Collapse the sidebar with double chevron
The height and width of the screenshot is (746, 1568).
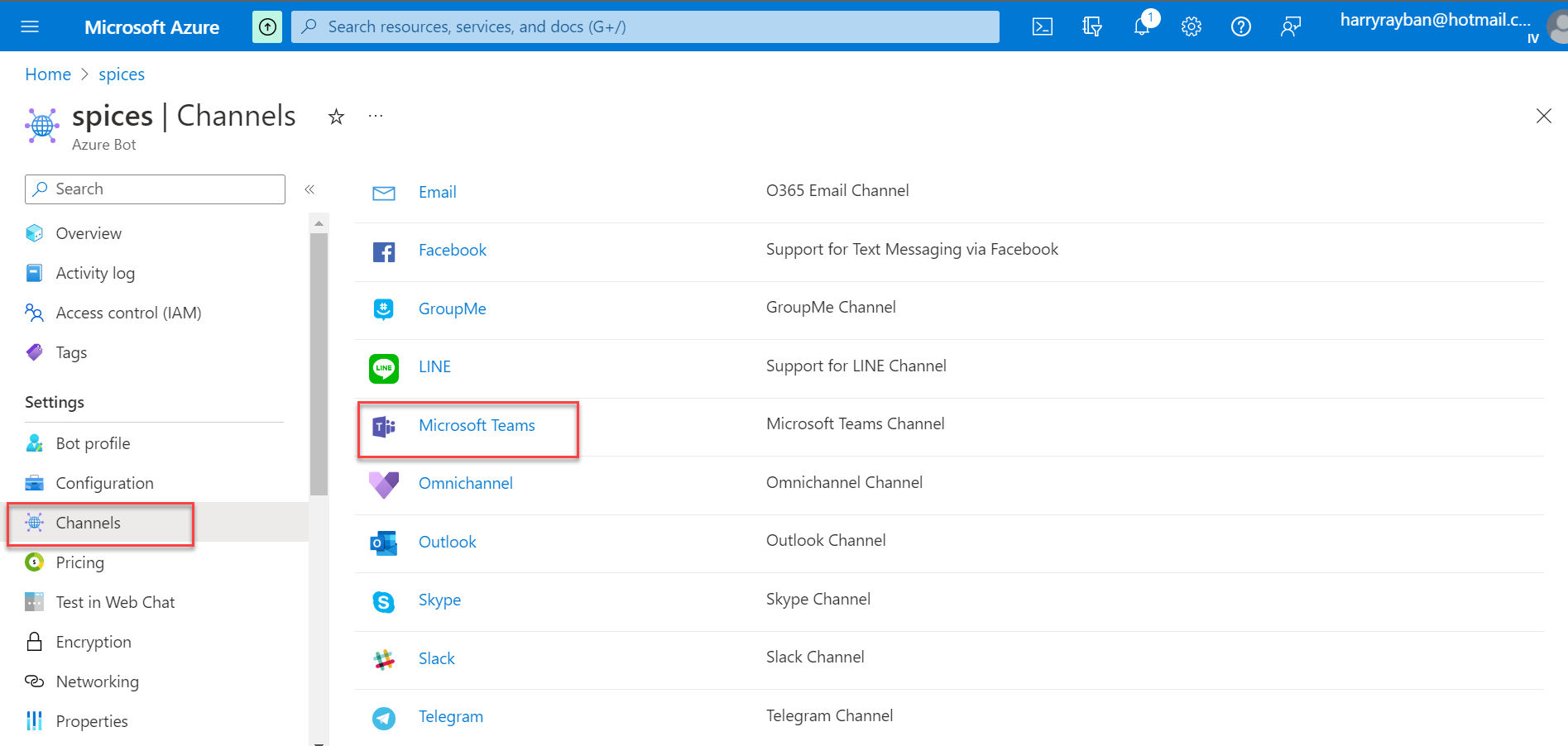tap(309, 189)
